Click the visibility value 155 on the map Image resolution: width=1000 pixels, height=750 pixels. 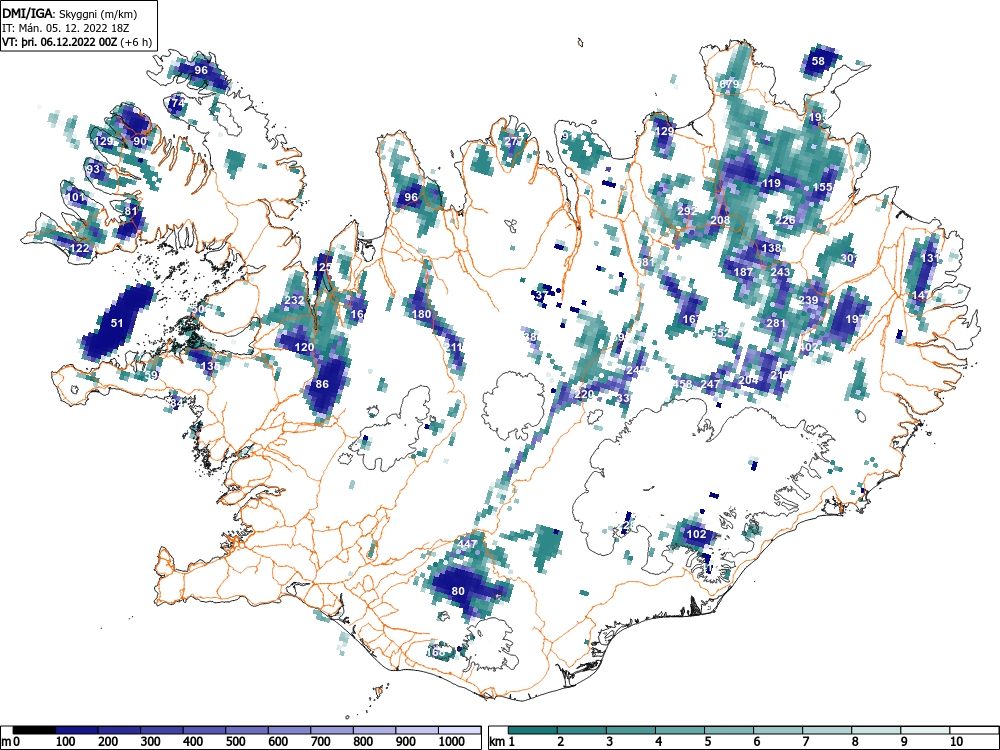823,187
